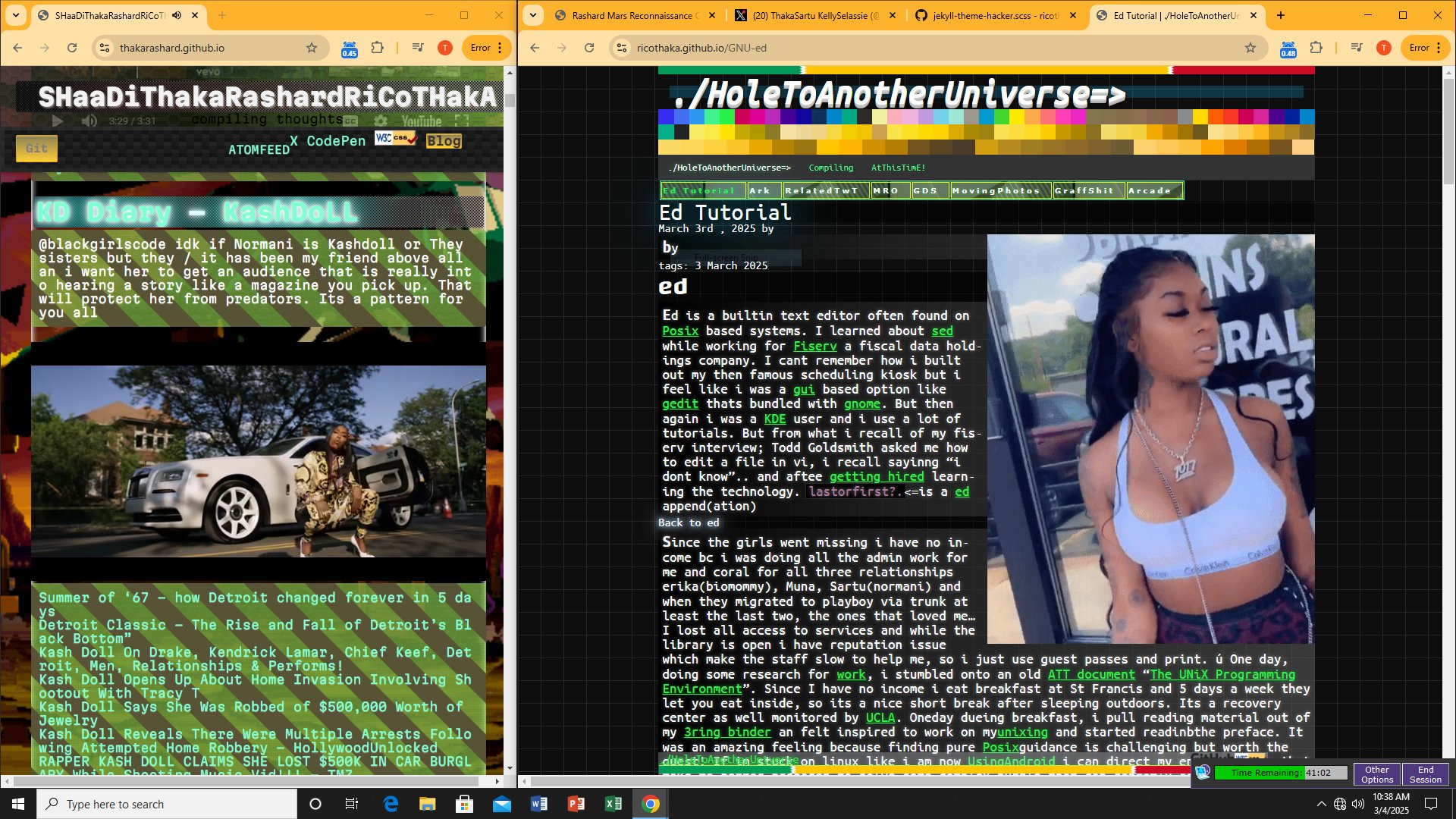Open the MovingPhotos navigation tab
The image size is (1456, 819).
click(1000, 190)
